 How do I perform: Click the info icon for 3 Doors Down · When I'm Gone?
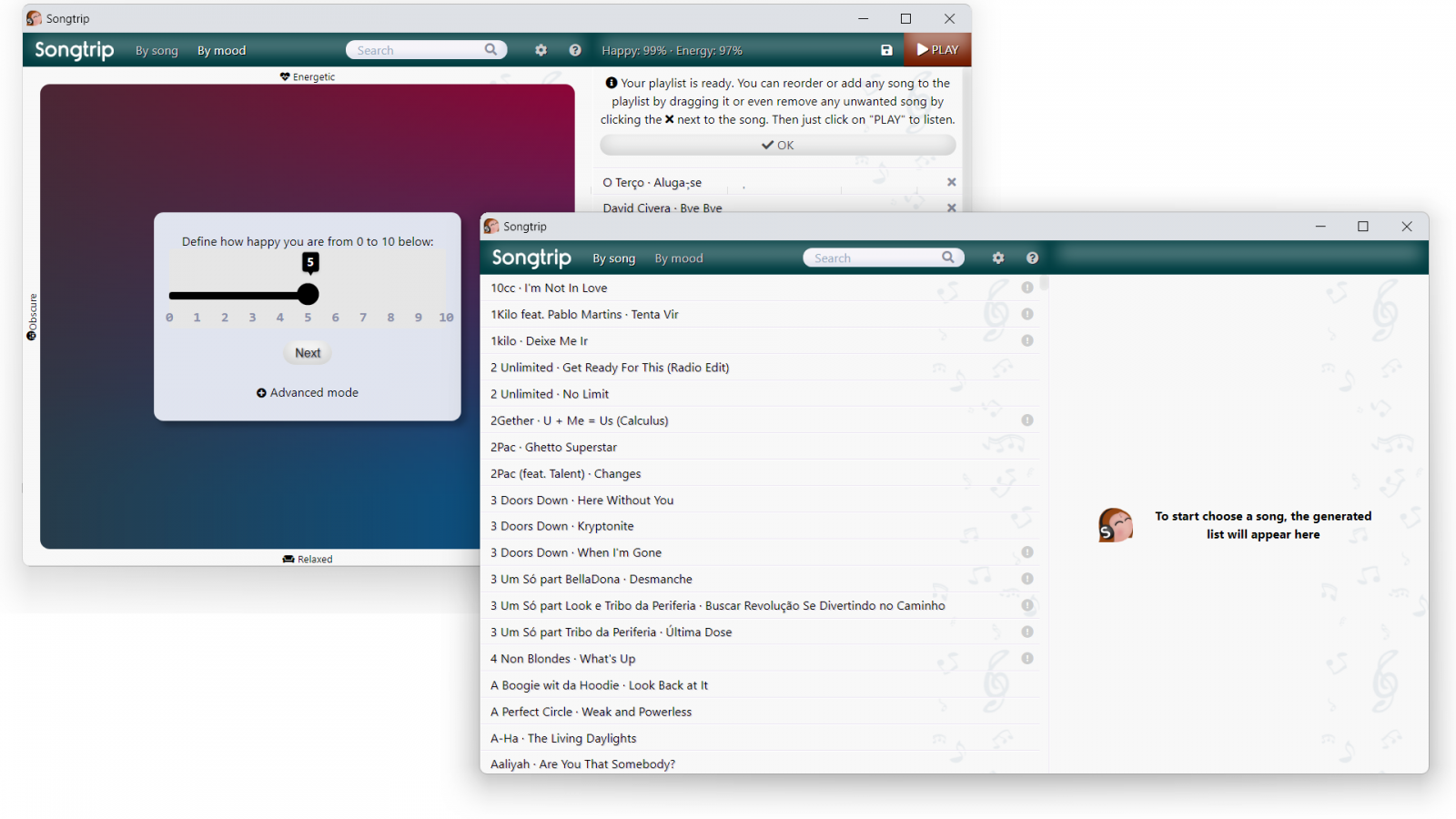coord(1027,552)
